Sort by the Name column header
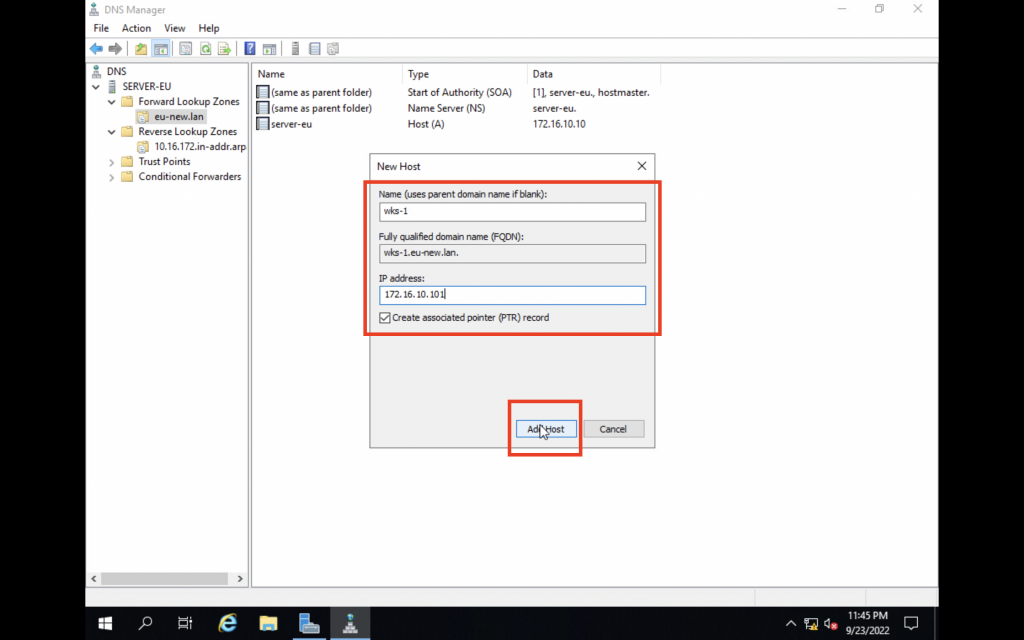The image size is (1024, 640). pyautogui.click(x=327, y=74)
